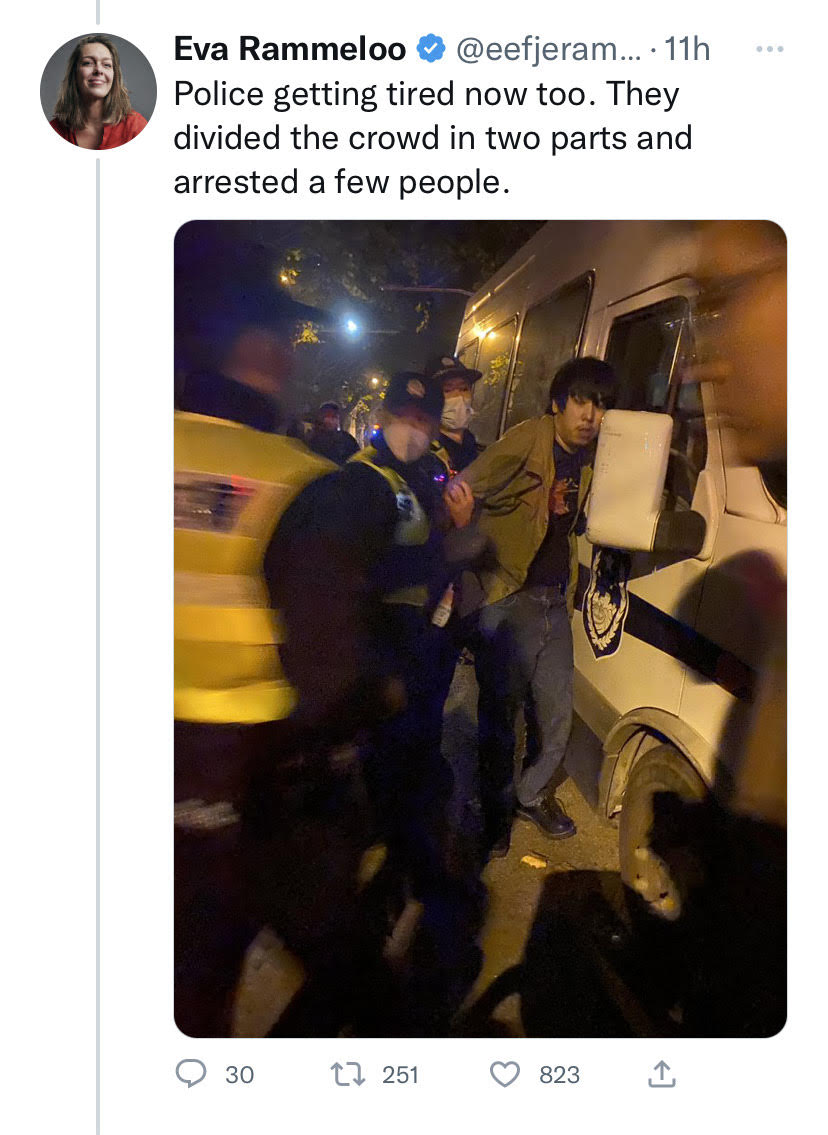Open the share upload-arrow icon
The height and width of the screenshot is (1135, 828).
[662, 1074]
